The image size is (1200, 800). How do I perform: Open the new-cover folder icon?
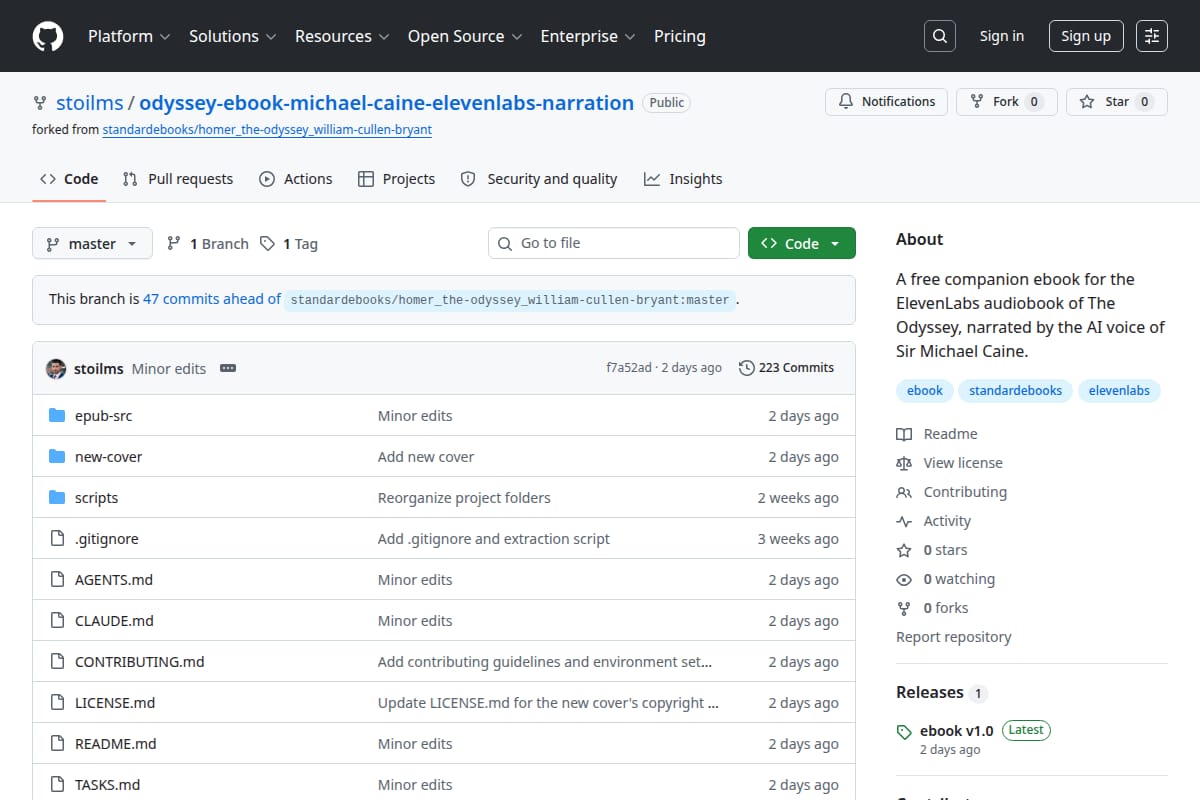click(57, 457)
